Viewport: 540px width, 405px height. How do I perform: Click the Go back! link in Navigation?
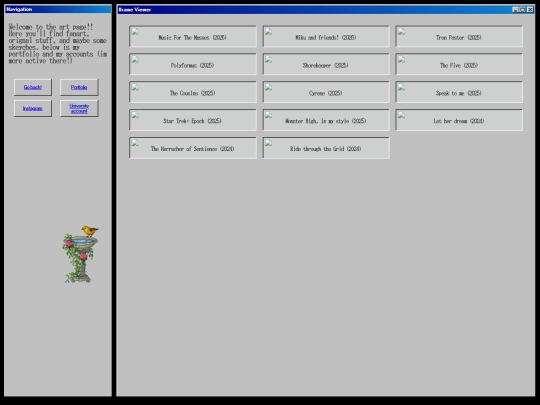(x=33, y=87)
